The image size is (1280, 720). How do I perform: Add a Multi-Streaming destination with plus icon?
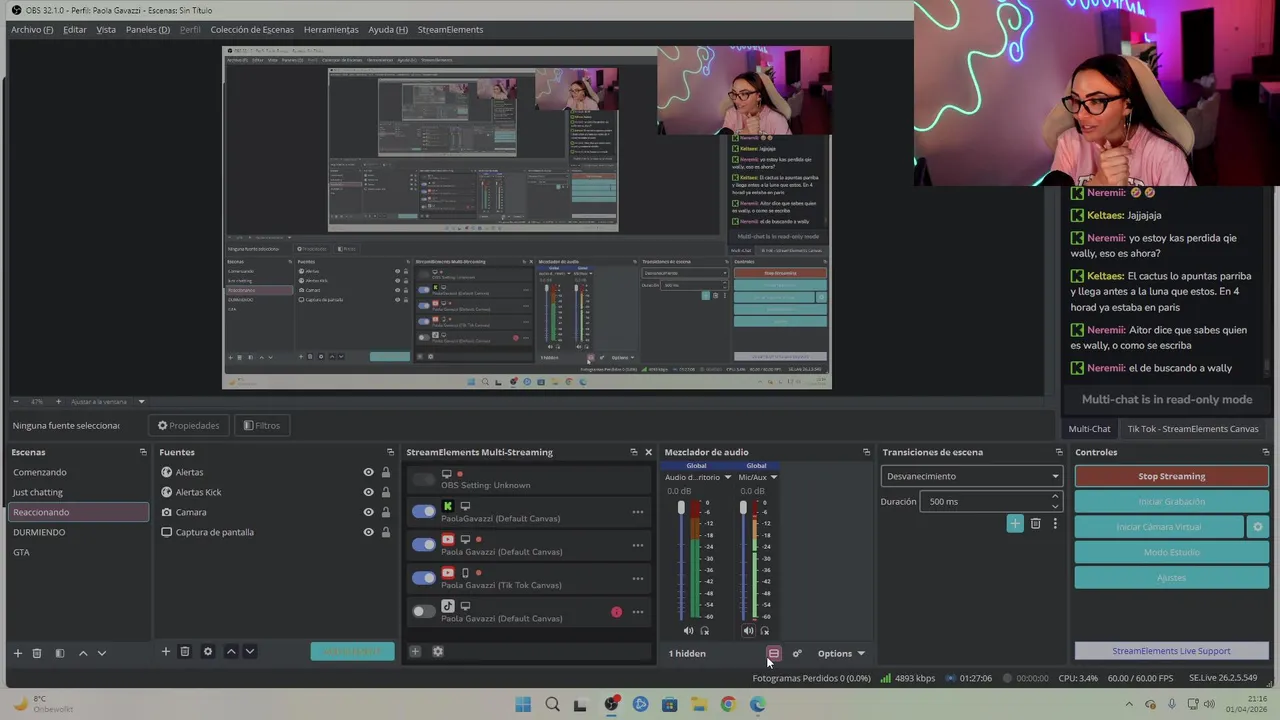click(415, 651)
